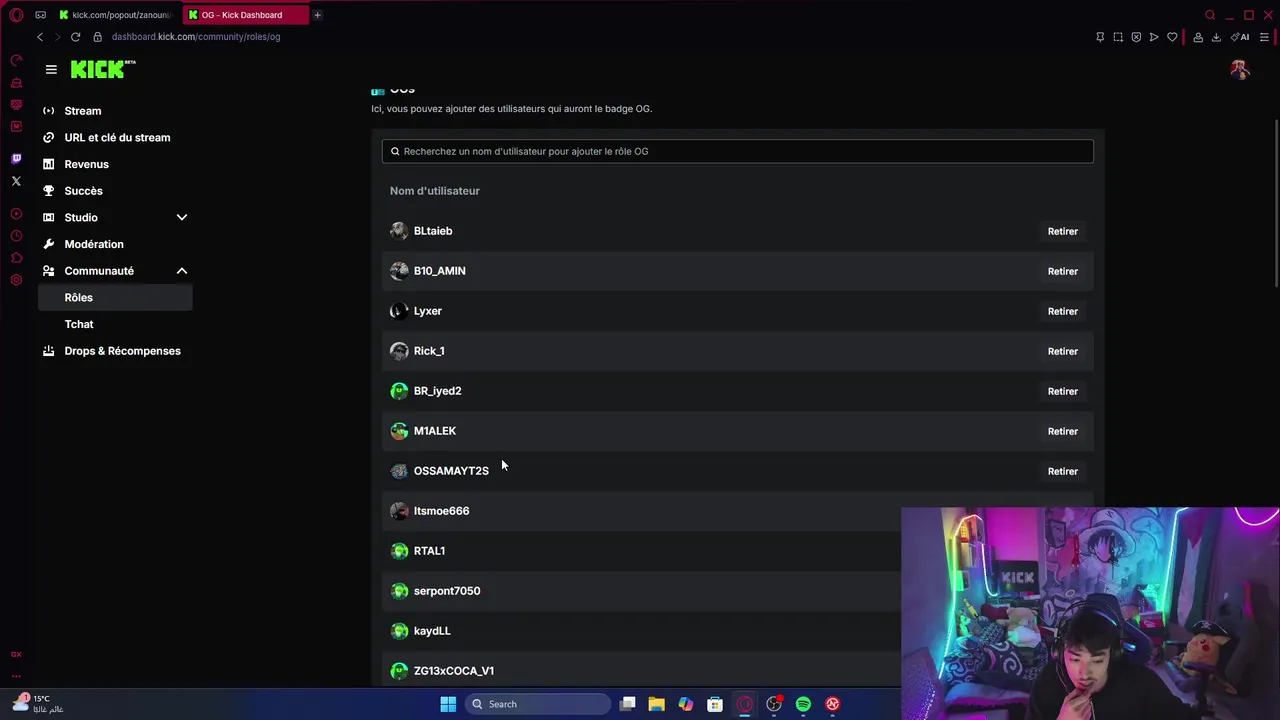Open X (Twitter) in the Opera sidebar
1280x720 pixels.
coord(16,181)
